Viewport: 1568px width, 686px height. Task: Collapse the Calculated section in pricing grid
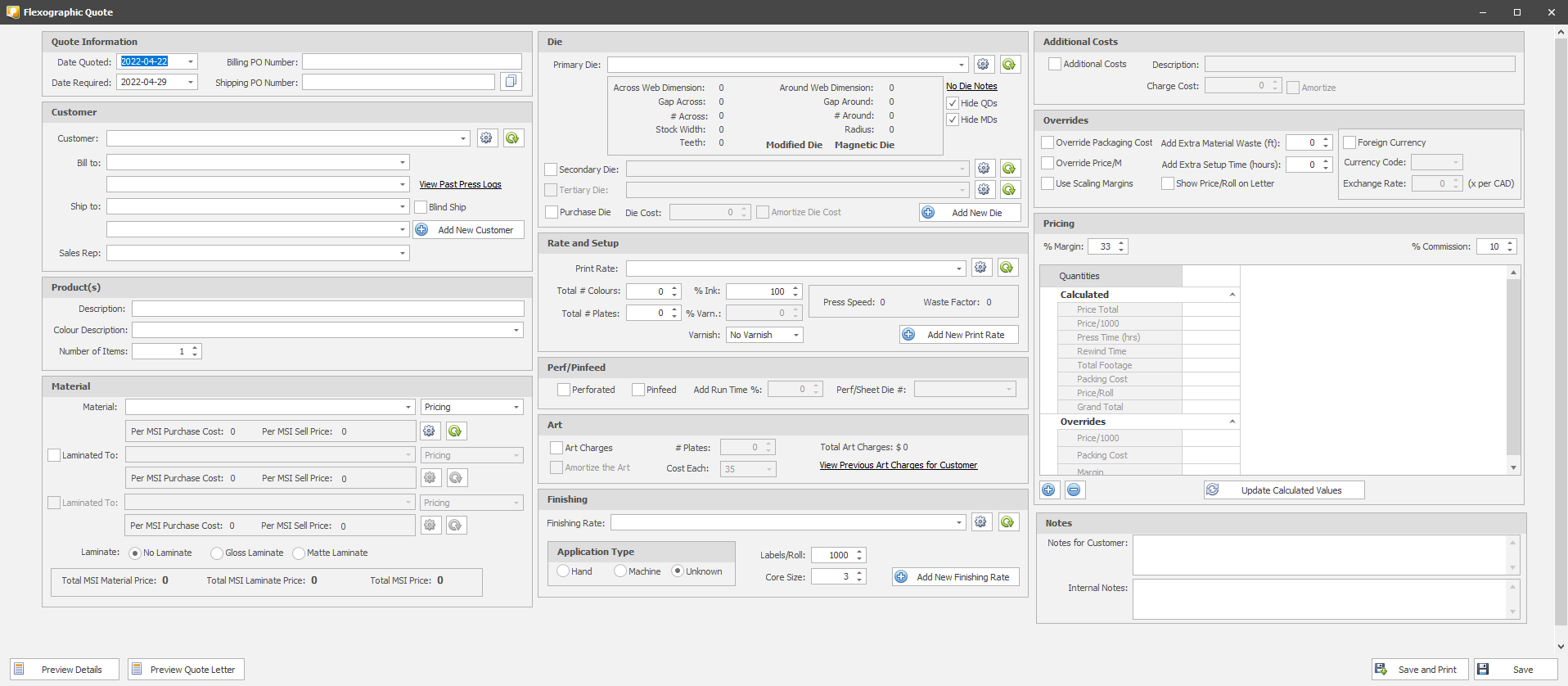coord(1232,295)
